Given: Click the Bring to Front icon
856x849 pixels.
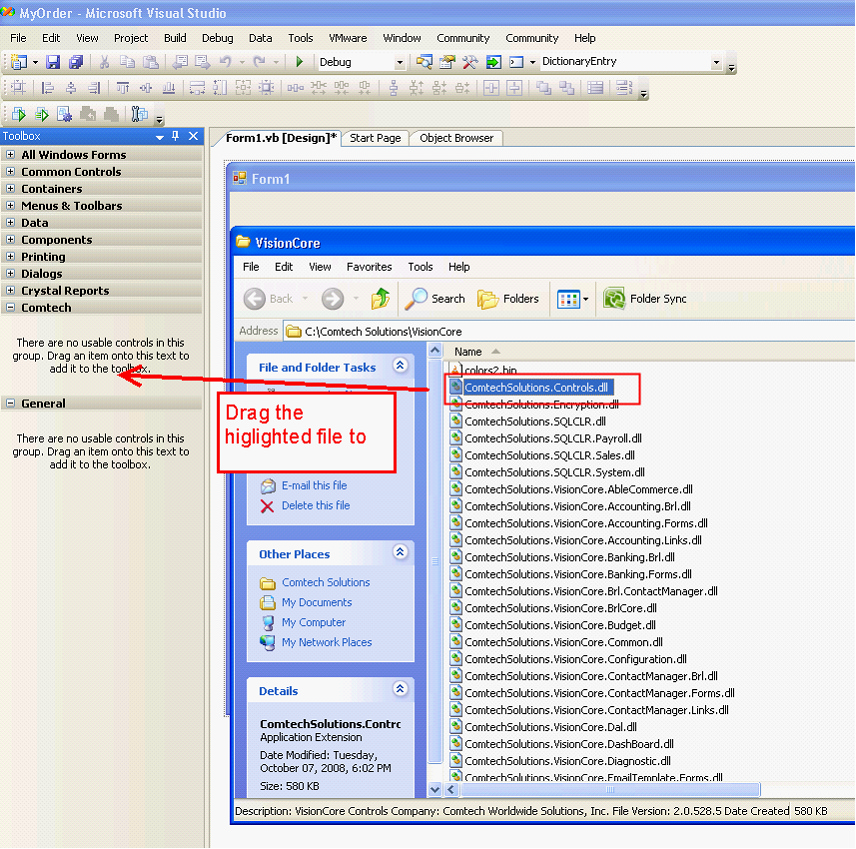Looking at the screenshot, I should coord(543,88).
